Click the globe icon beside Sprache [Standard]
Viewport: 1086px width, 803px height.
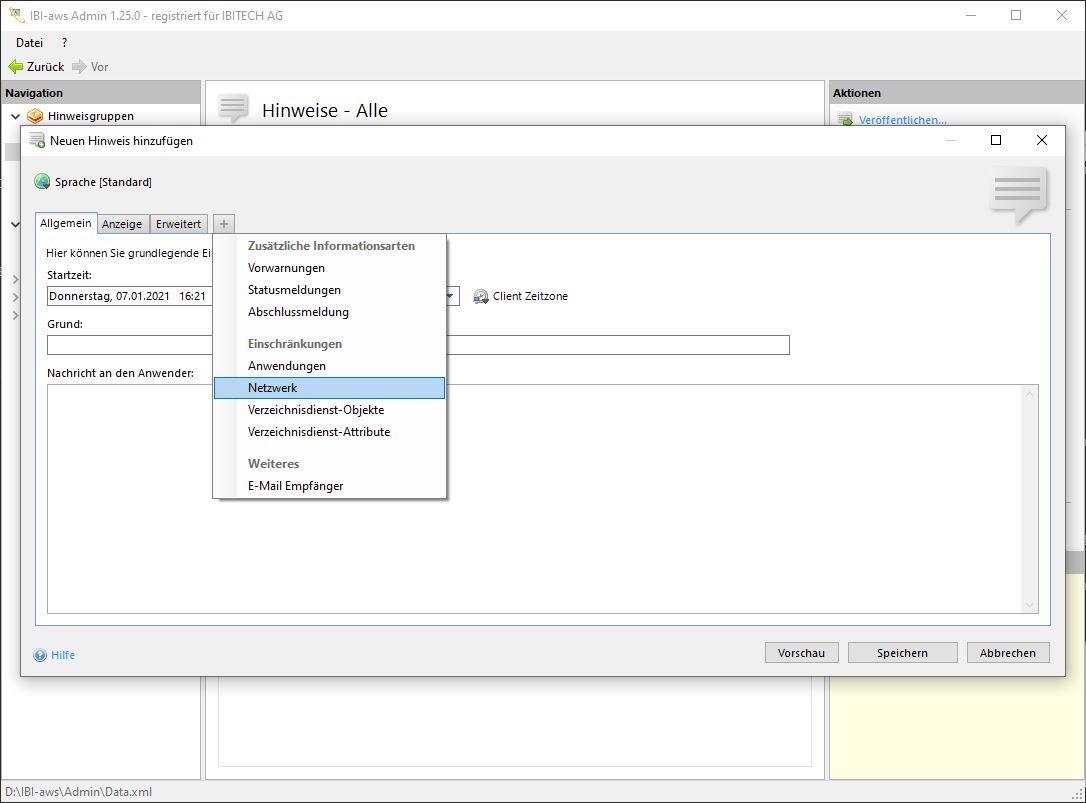pos(42,182)
